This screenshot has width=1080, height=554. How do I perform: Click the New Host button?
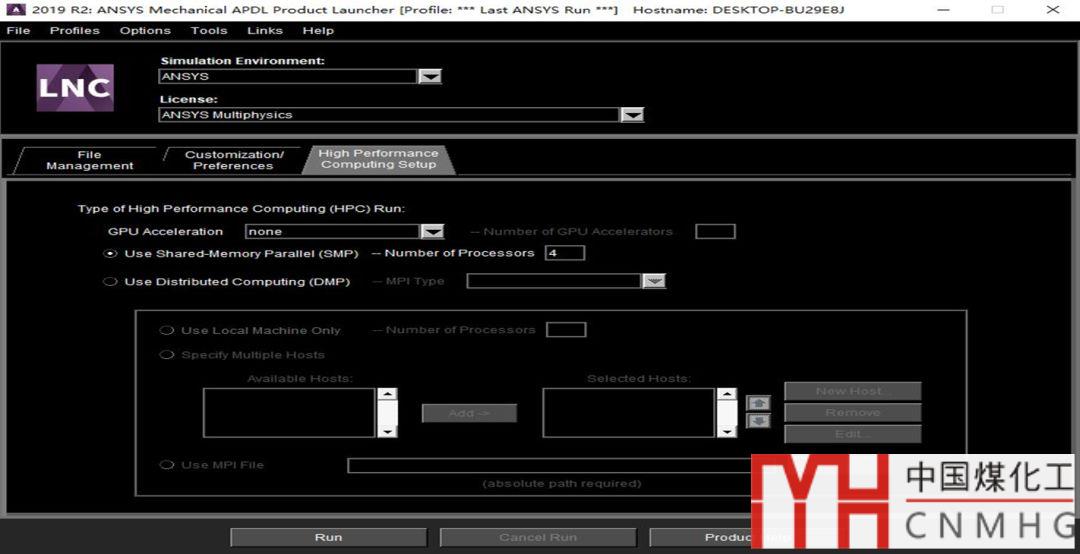853,391
